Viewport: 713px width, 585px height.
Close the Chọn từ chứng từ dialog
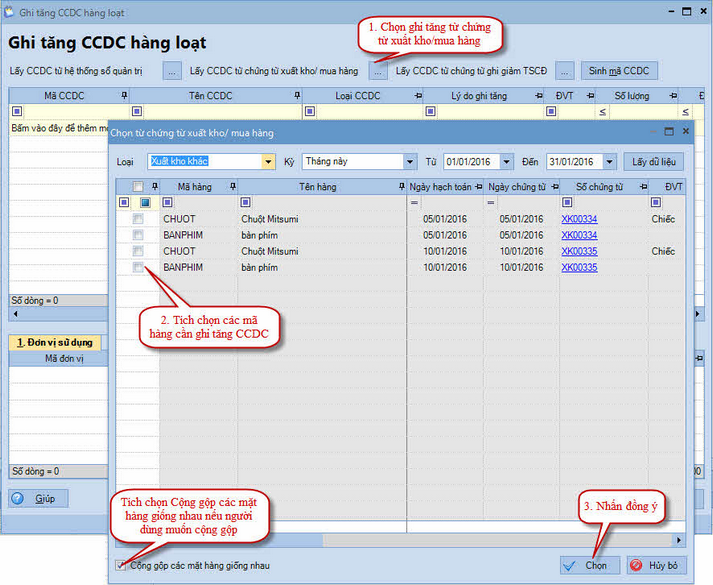(x=686, y=131)
